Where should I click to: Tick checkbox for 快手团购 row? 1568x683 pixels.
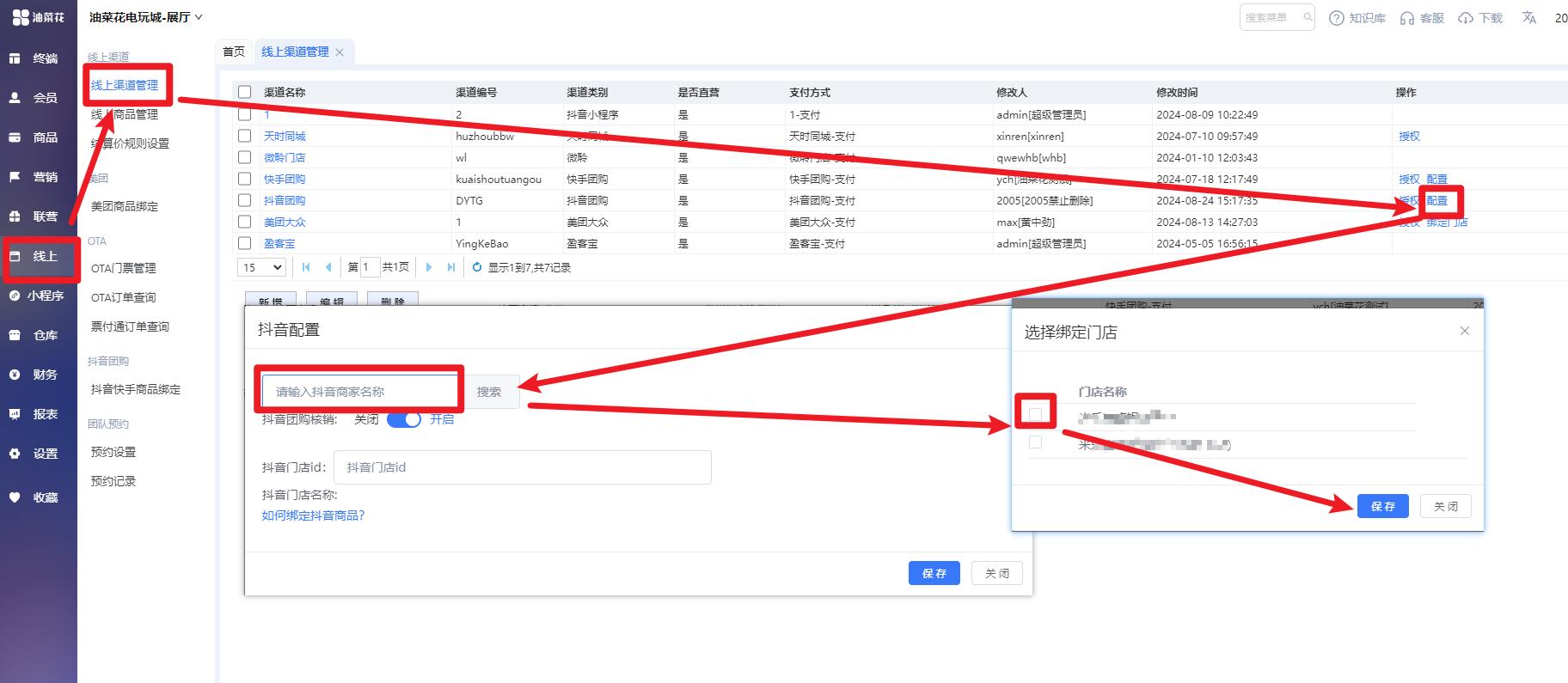pyautogui.click(x=245, y=179)
